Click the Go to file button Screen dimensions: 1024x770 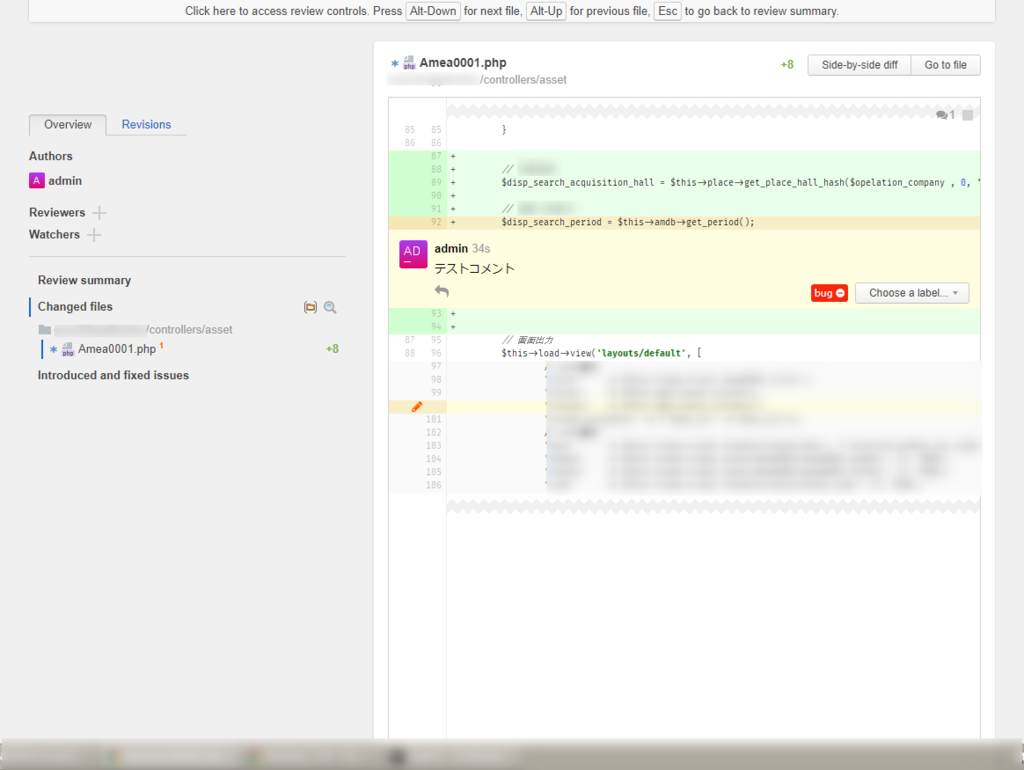pos(945,65)
